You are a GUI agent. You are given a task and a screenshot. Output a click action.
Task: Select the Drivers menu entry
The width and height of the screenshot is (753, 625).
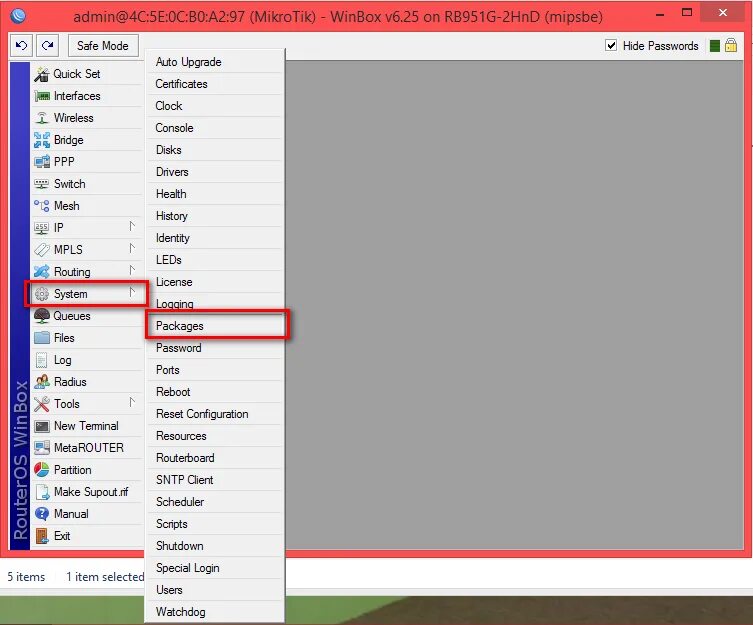click(215, 172)
